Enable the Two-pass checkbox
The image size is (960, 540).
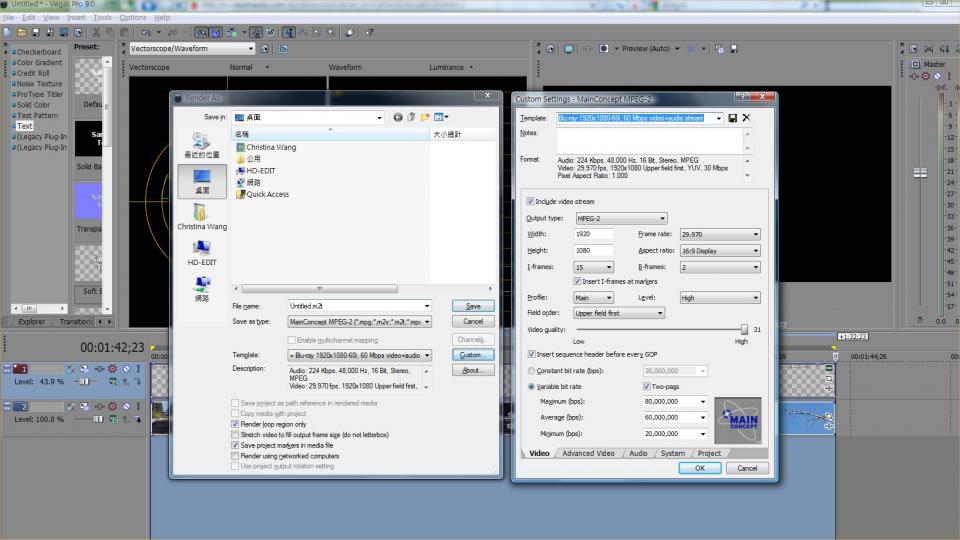pos(647,386)
